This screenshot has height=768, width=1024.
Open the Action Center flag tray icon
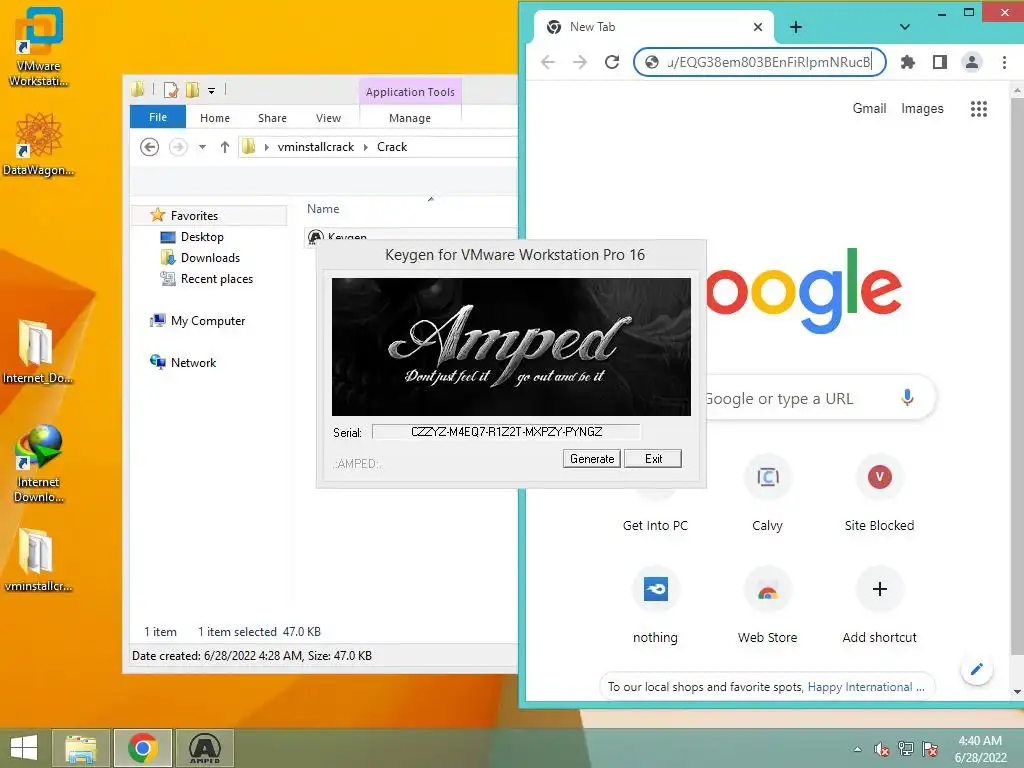tap(930, 749)
